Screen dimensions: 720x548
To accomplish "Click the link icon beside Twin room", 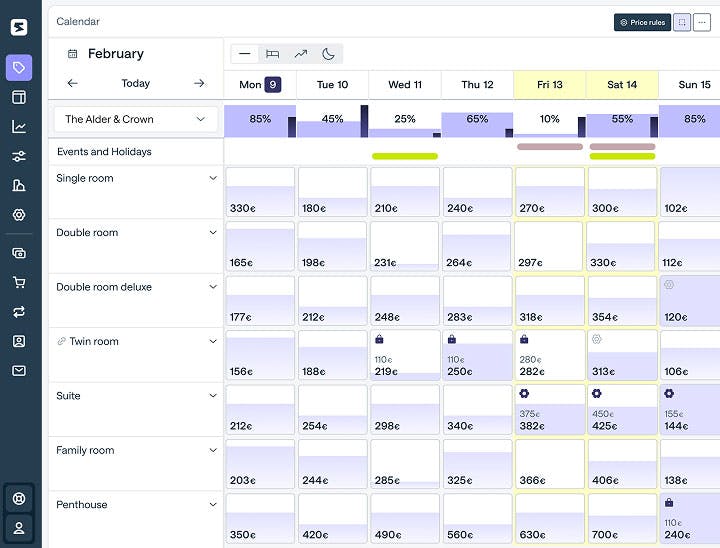I will 61,341.
